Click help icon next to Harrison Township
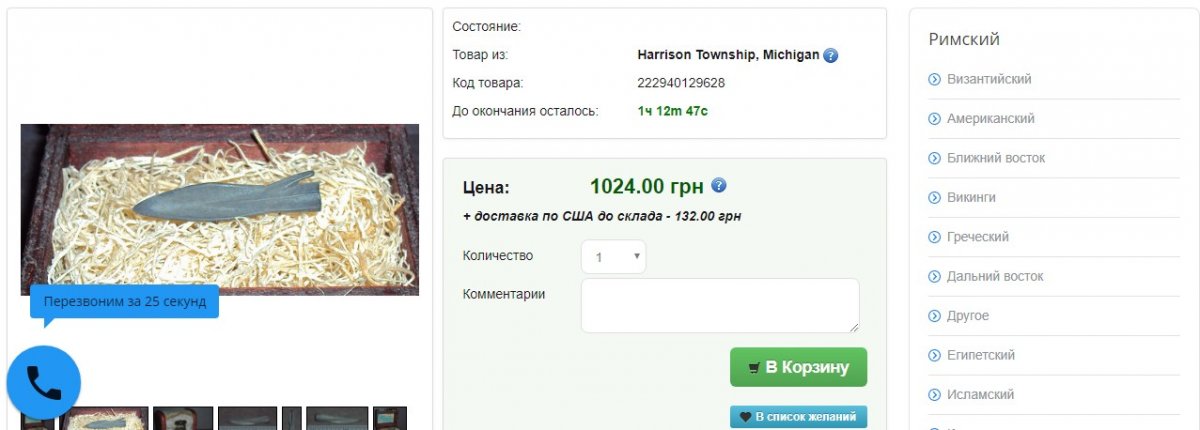The image size is (1200, 430). point(830,56)
